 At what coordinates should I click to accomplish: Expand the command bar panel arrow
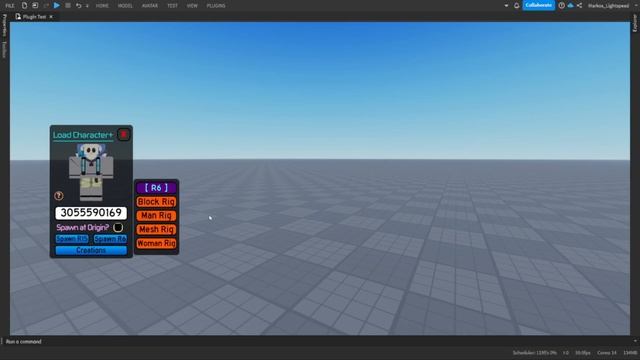click(635, 341)
